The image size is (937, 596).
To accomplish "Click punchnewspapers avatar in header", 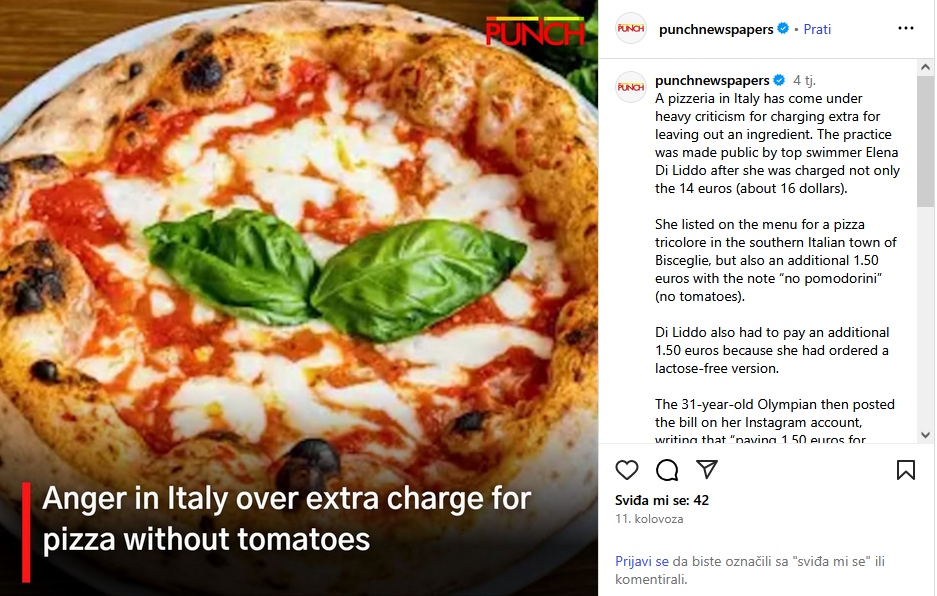I will 631,29.
